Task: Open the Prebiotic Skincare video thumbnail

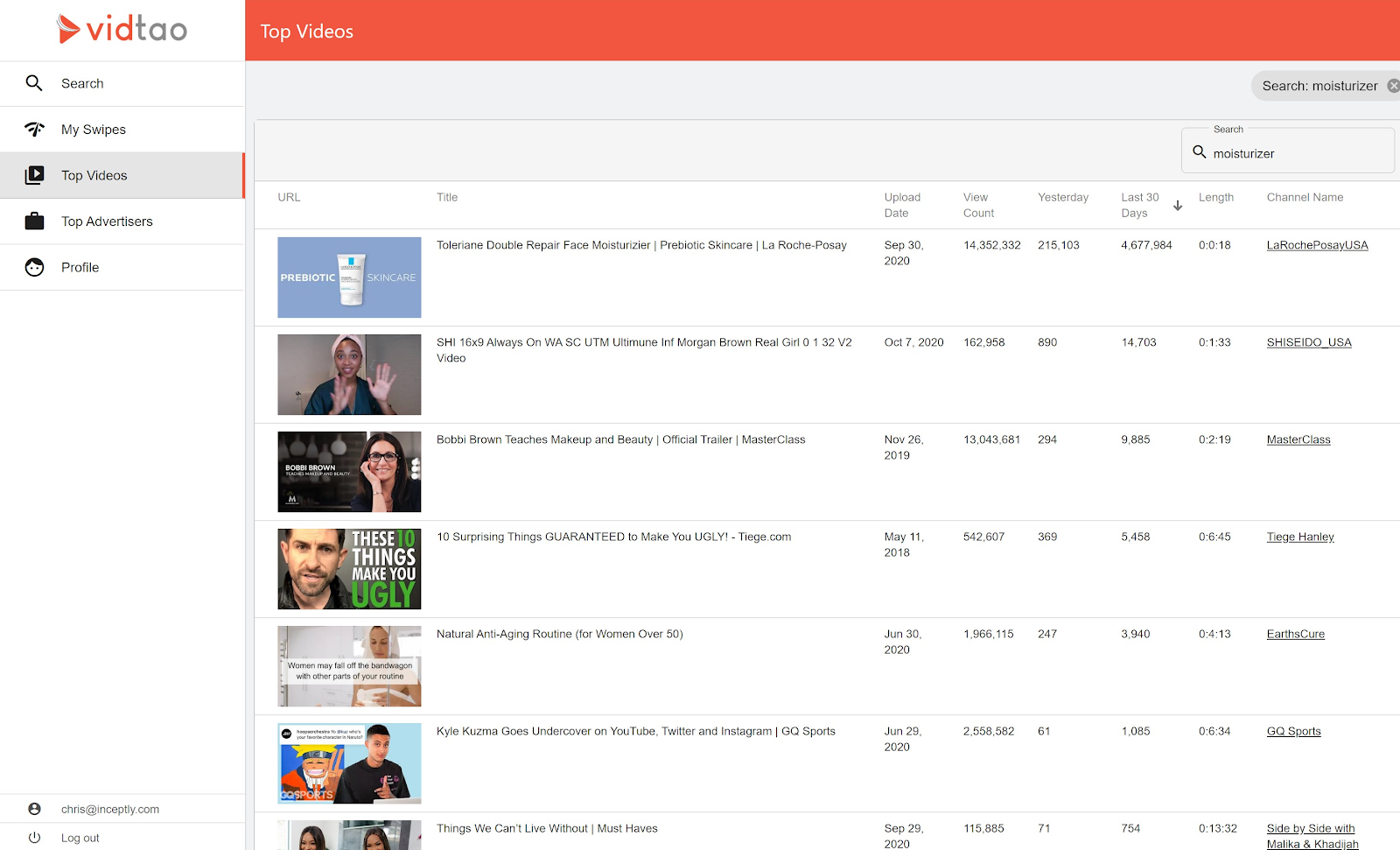Action: click(x=349, y=277)
